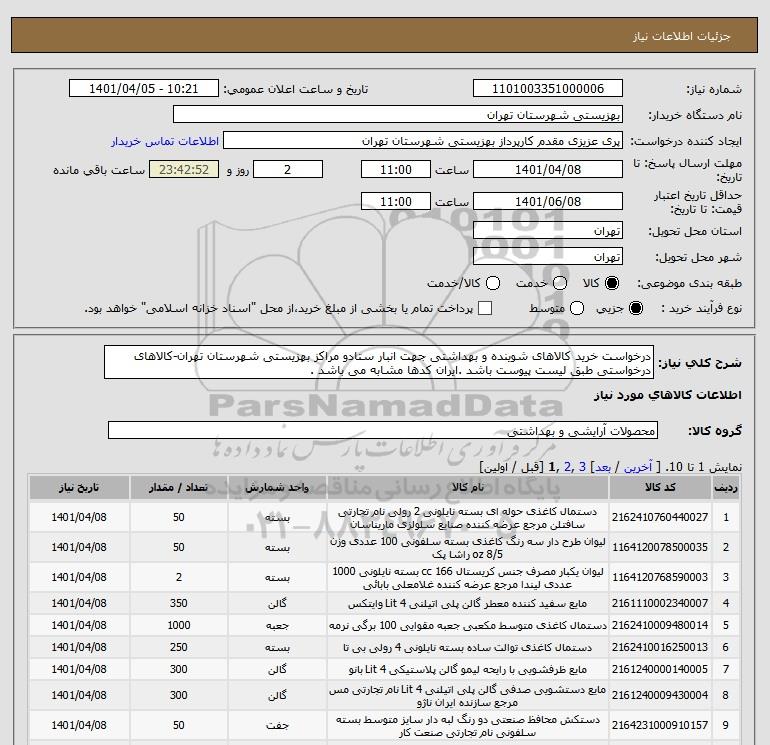Select the کالا radio button
770x745 pixels.
click(x=612, y=283)
